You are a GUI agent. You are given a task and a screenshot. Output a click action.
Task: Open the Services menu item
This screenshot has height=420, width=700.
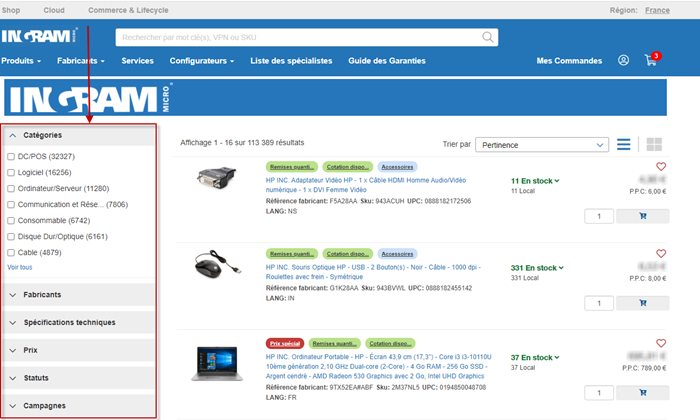coord(138,61)
